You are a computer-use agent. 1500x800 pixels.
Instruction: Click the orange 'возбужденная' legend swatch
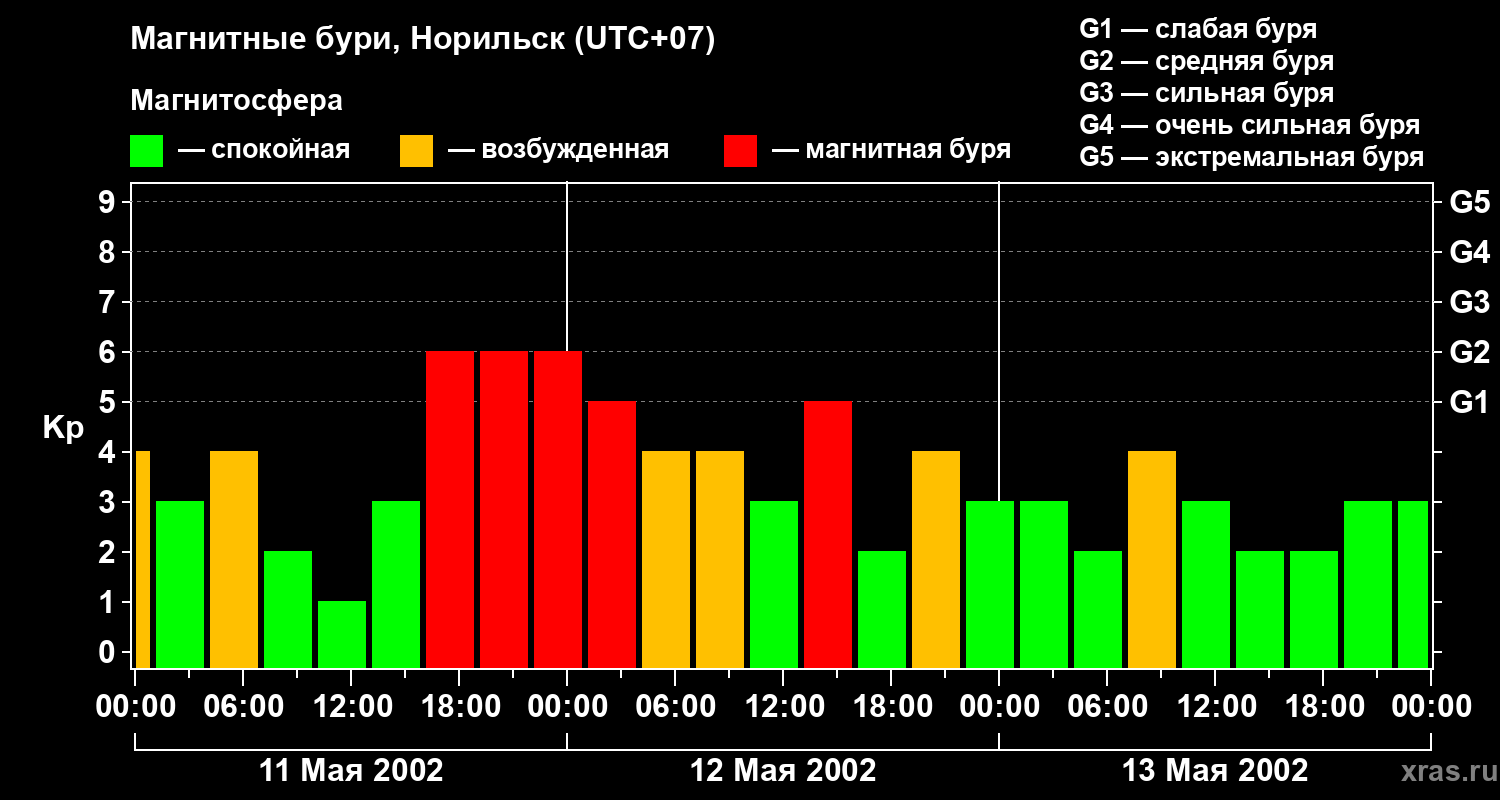(417, 151)
